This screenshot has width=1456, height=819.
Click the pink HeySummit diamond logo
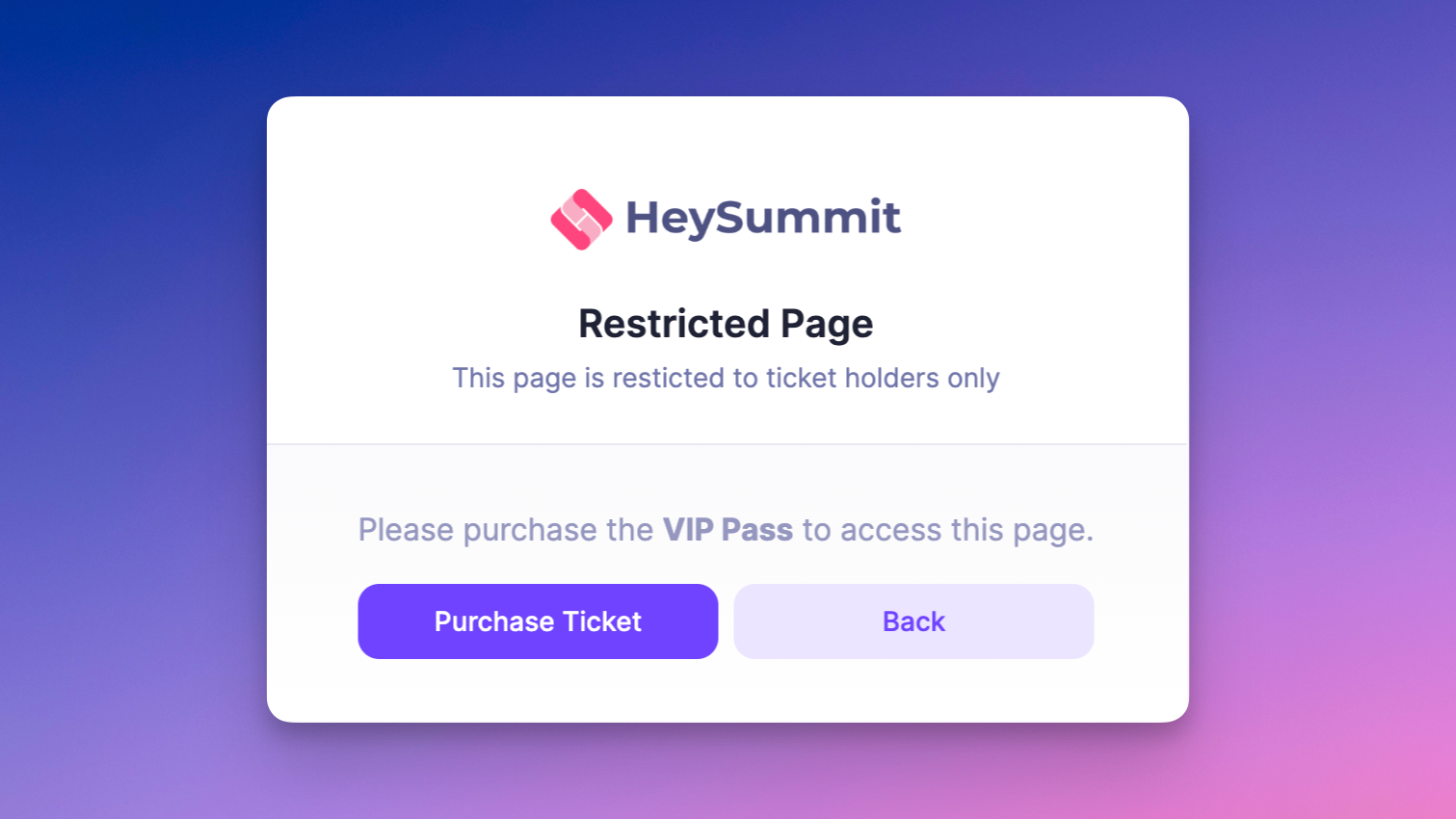pos(581,220)
